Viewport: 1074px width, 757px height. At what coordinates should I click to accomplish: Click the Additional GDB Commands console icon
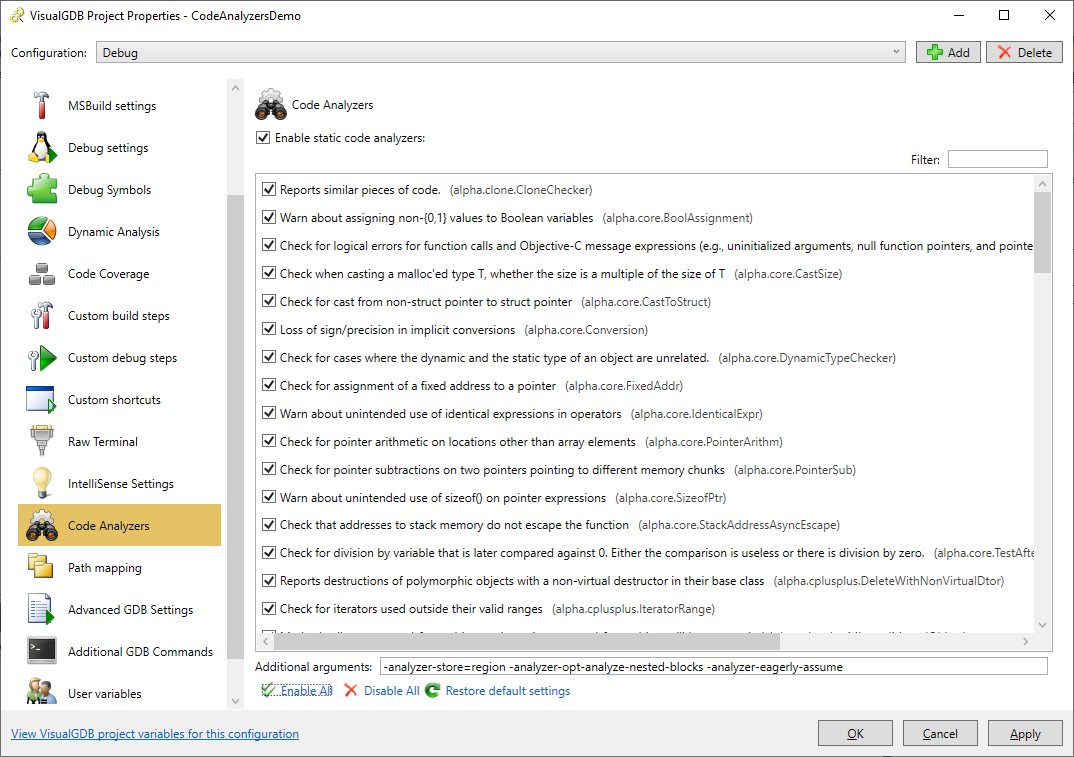coord(42,651)
